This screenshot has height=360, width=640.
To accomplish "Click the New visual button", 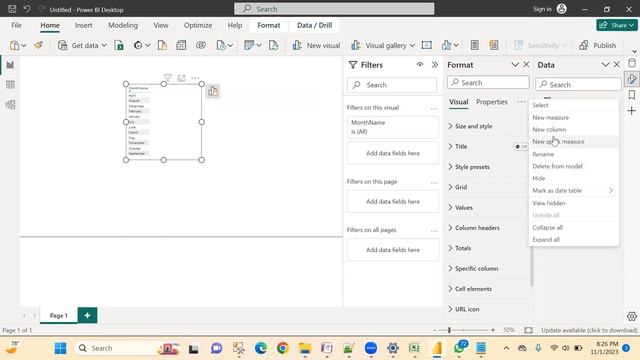I will click(x=316, y=45).
